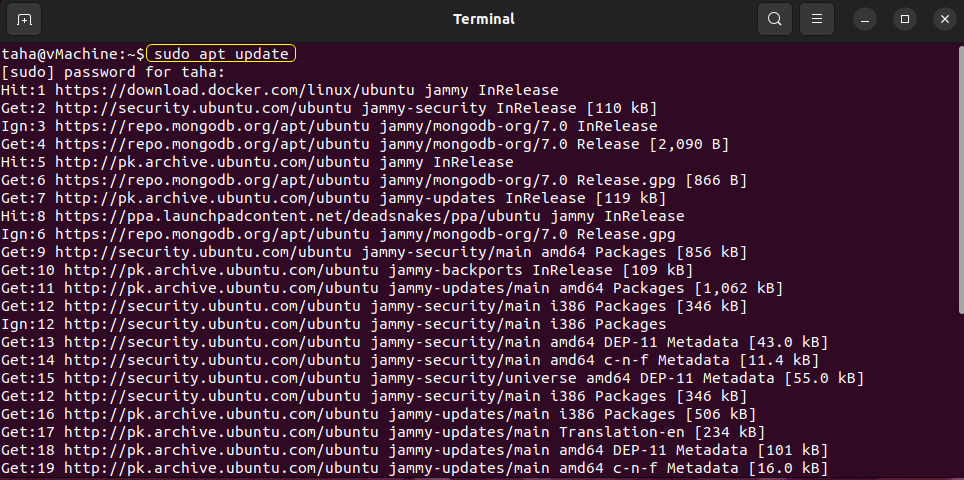Click the Terminal title text
The height and width of the screenshot is (480, 964).
pyautogui.click(x=483, y=20)
